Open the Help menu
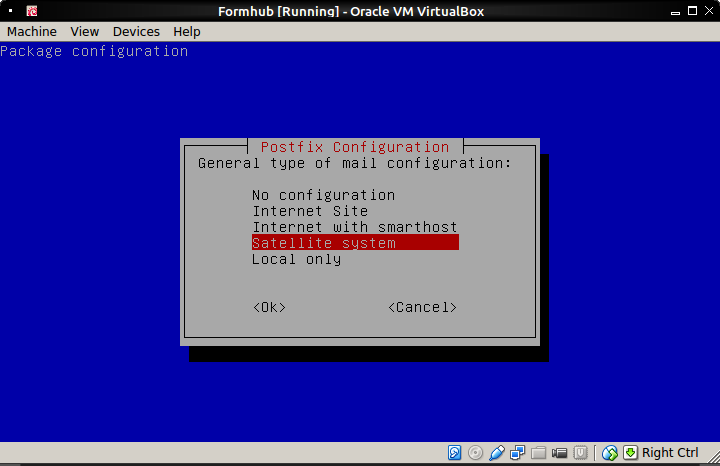 (186, 31)
